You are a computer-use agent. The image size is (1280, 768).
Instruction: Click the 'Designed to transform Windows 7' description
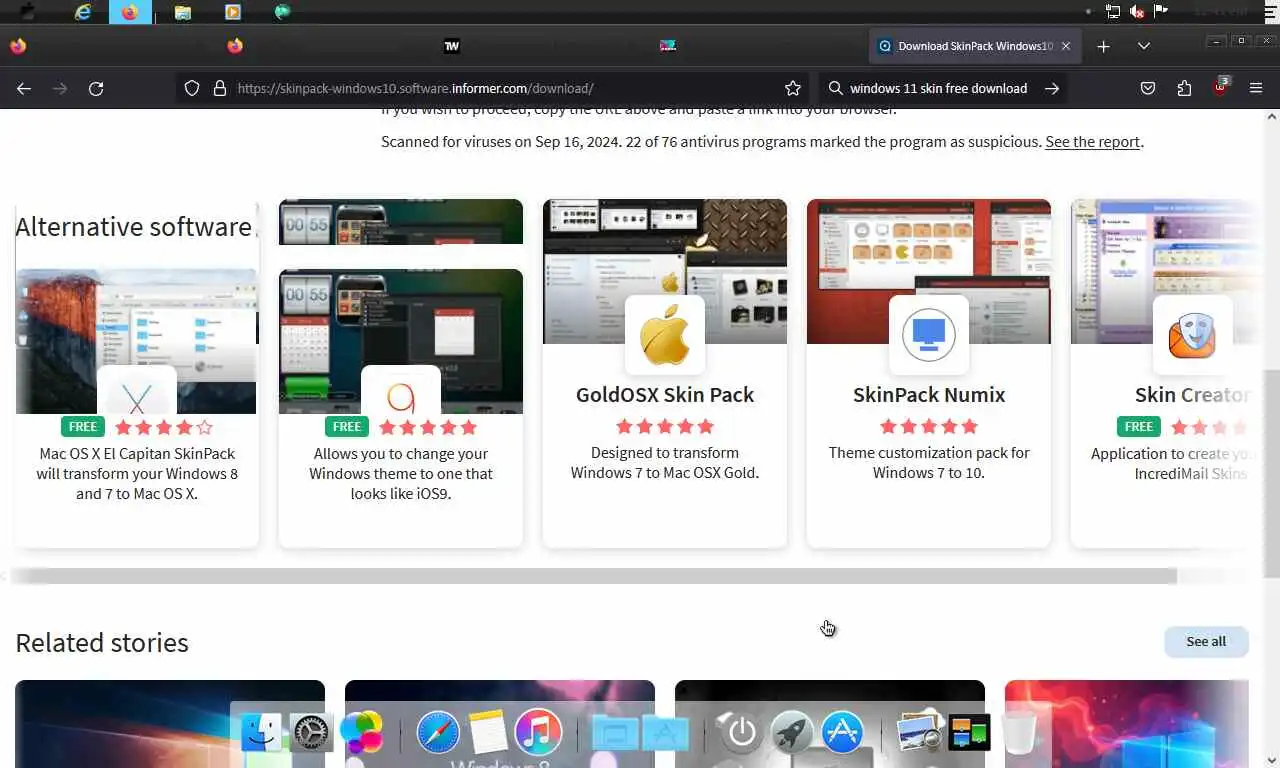click(665, 463)
